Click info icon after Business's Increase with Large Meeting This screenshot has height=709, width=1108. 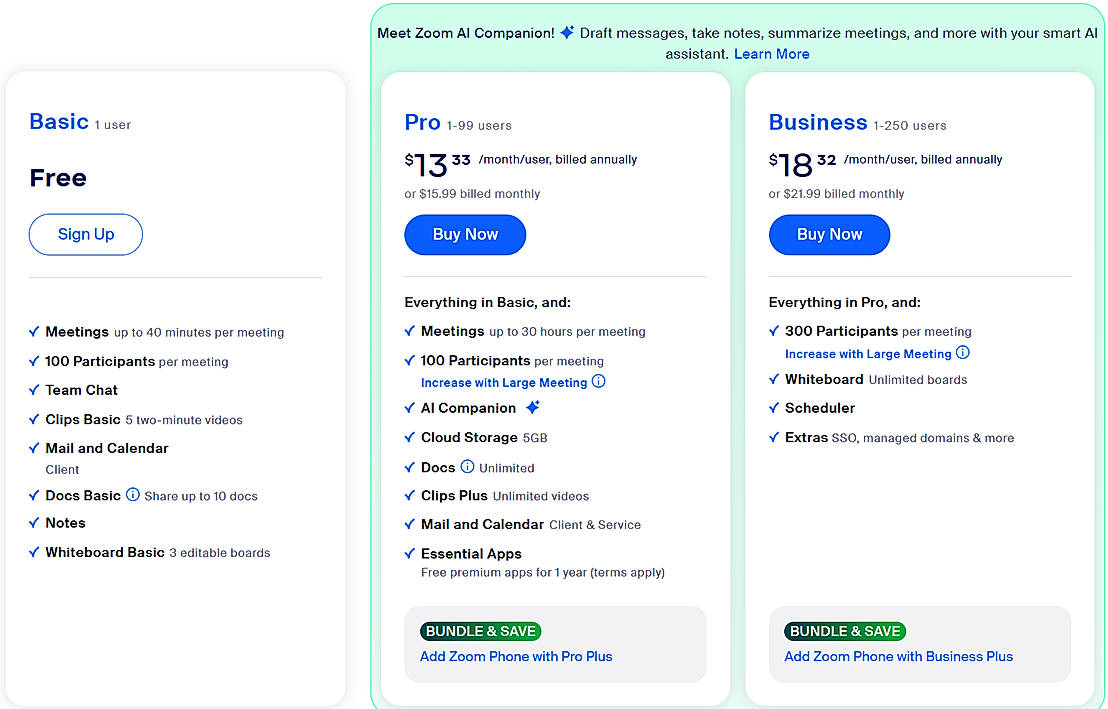tap(963, 353)
